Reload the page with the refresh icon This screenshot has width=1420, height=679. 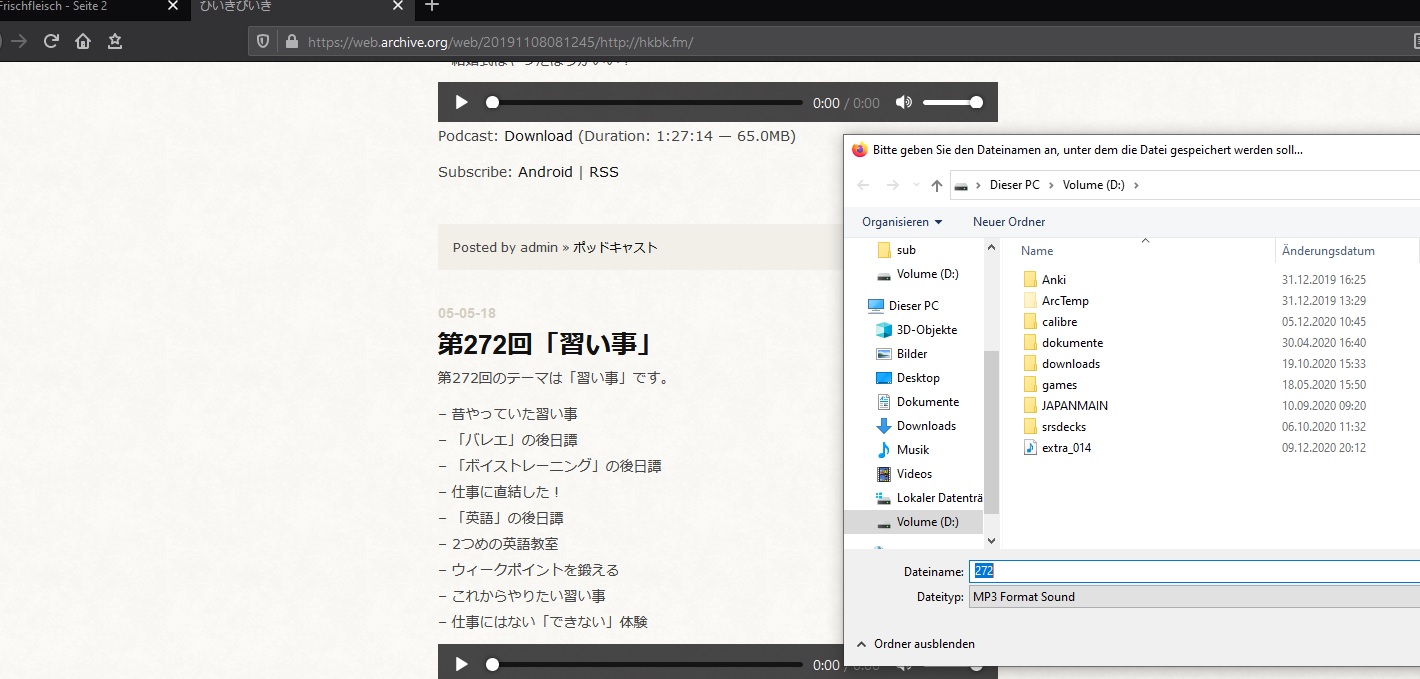[x=51, y=41]
